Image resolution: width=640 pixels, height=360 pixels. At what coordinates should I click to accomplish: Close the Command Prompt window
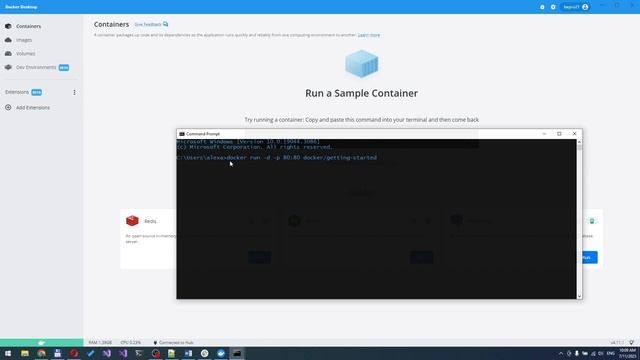pyautogui.click(x=574, y=134)
